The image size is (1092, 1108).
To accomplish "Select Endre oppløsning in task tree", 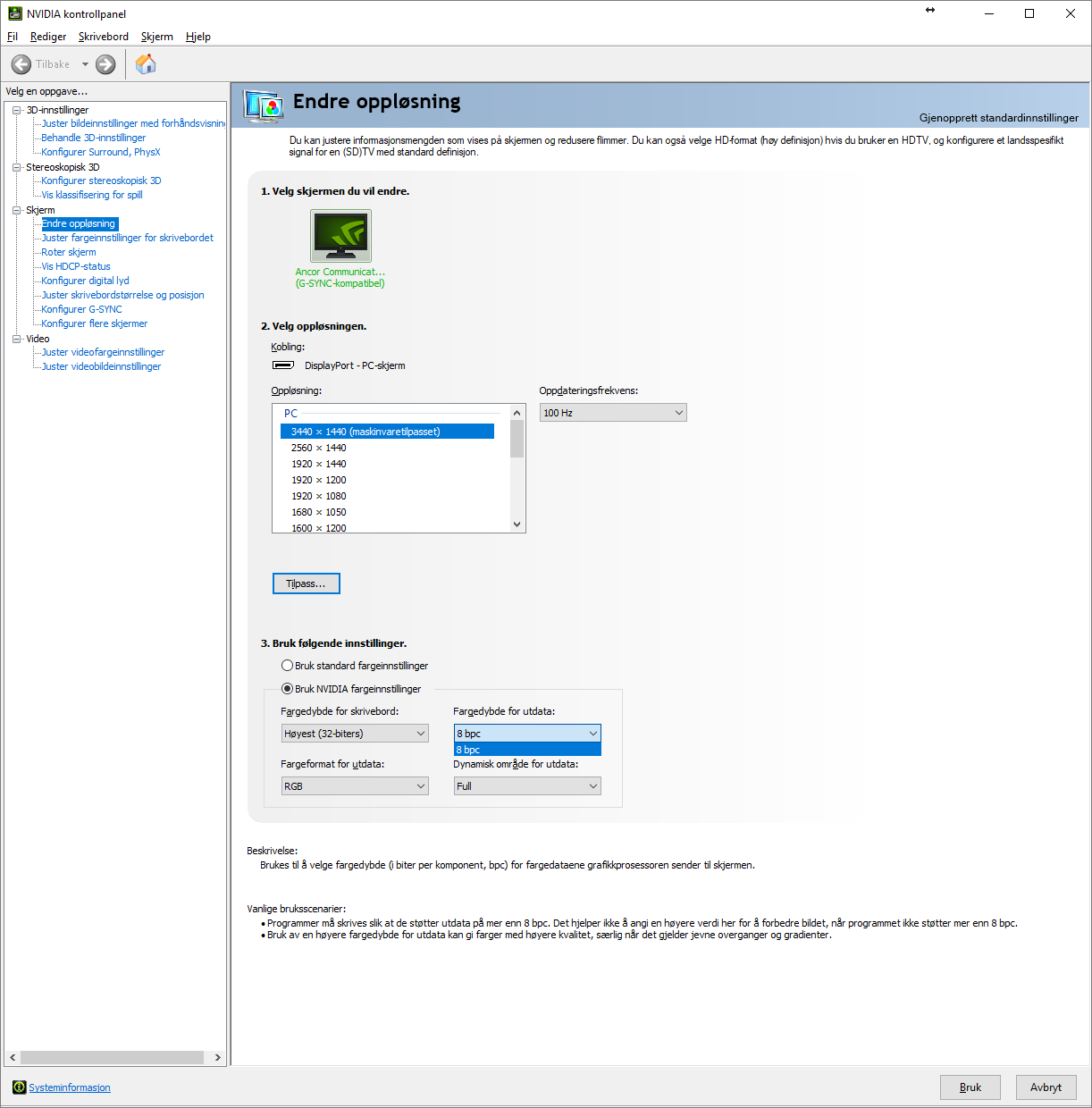I will point(79,223).
